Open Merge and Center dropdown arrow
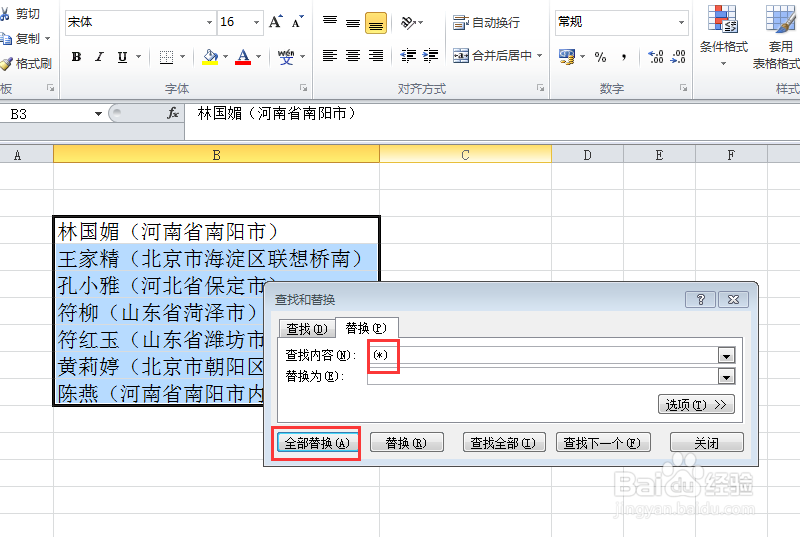800x537 pixels. 539,55
